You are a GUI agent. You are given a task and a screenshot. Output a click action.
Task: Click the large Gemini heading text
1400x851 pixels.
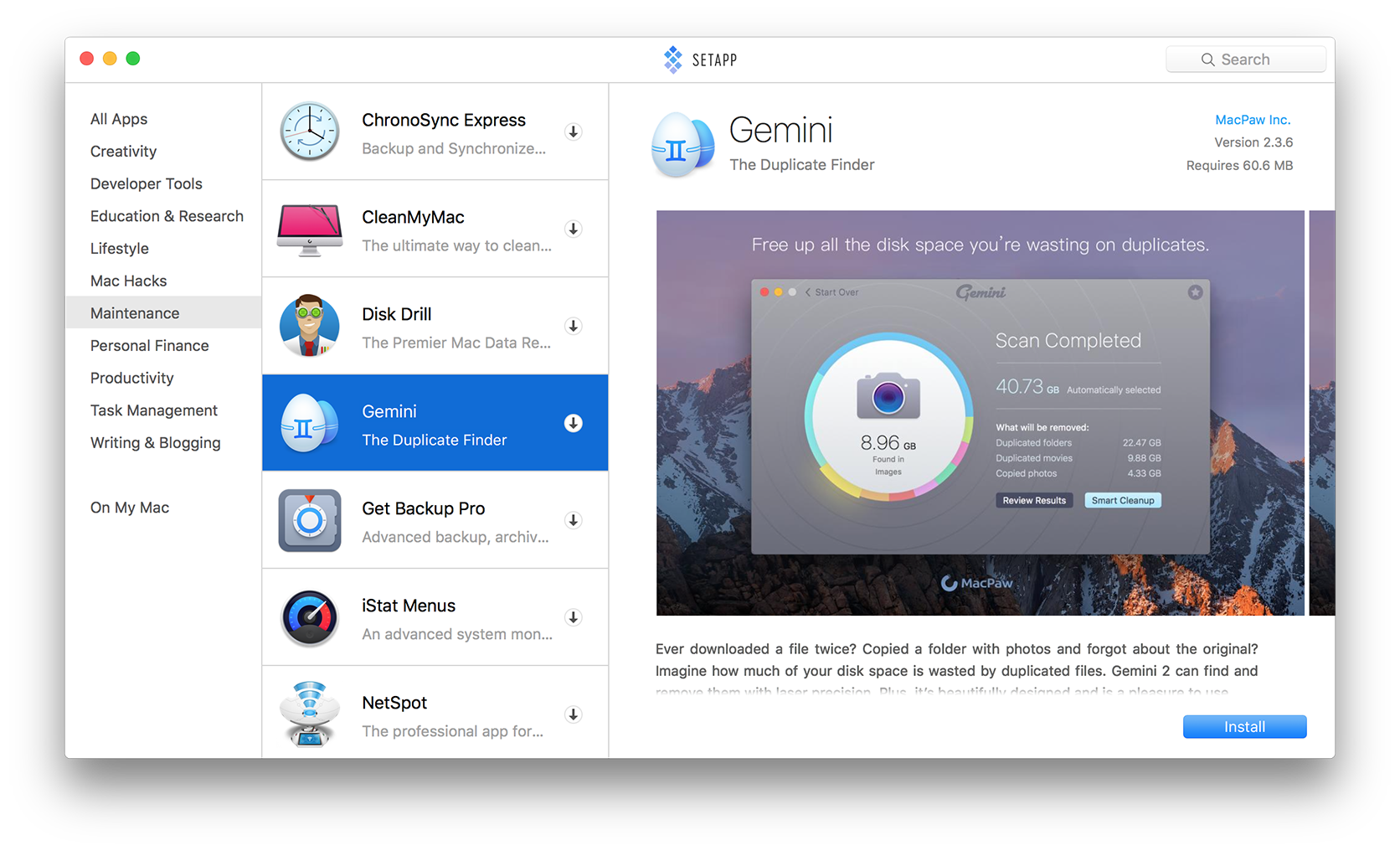point(781,130)
